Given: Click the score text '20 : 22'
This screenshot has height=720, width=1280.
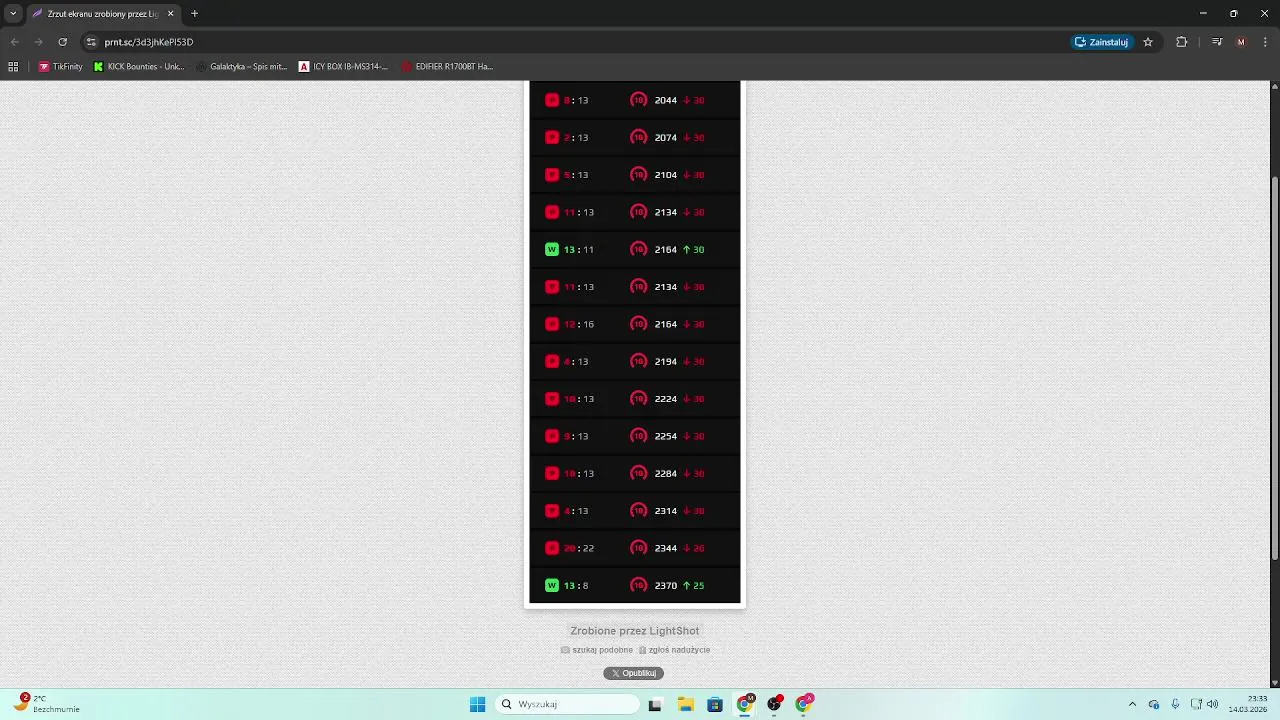Looking at the screenshot, I should 579,548.
